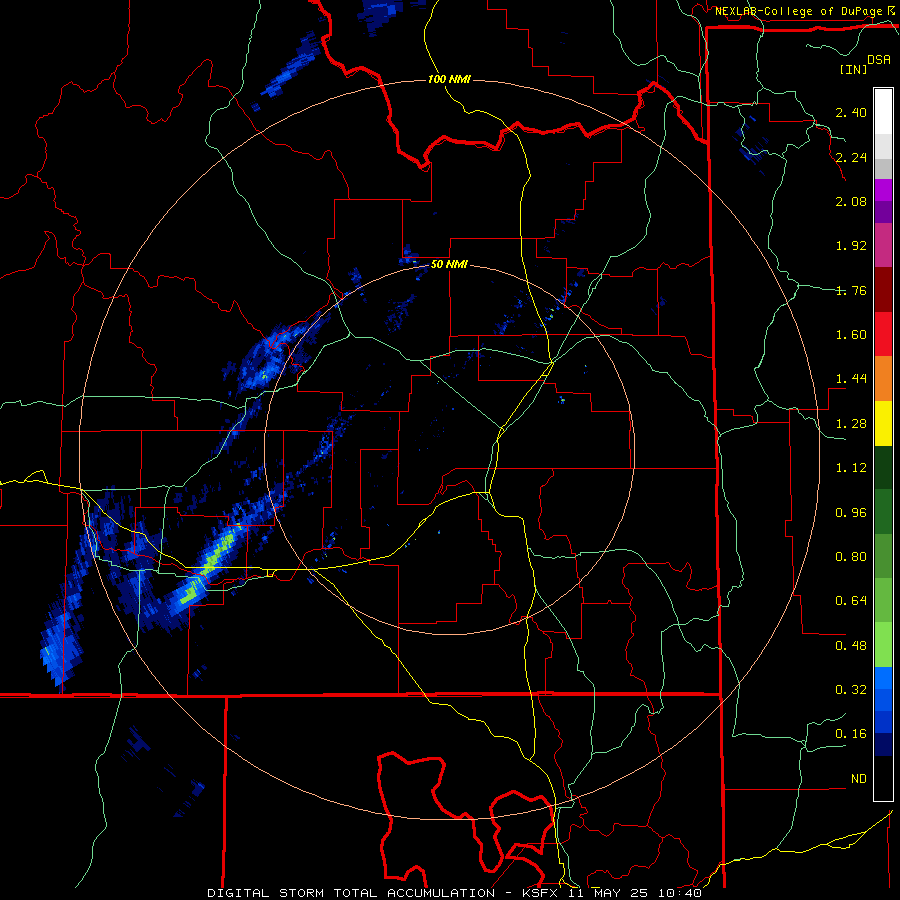Click the 50 NMI range ring label
Image resolution: width=900 pixels, height=900 pixels.
(449, 265)
